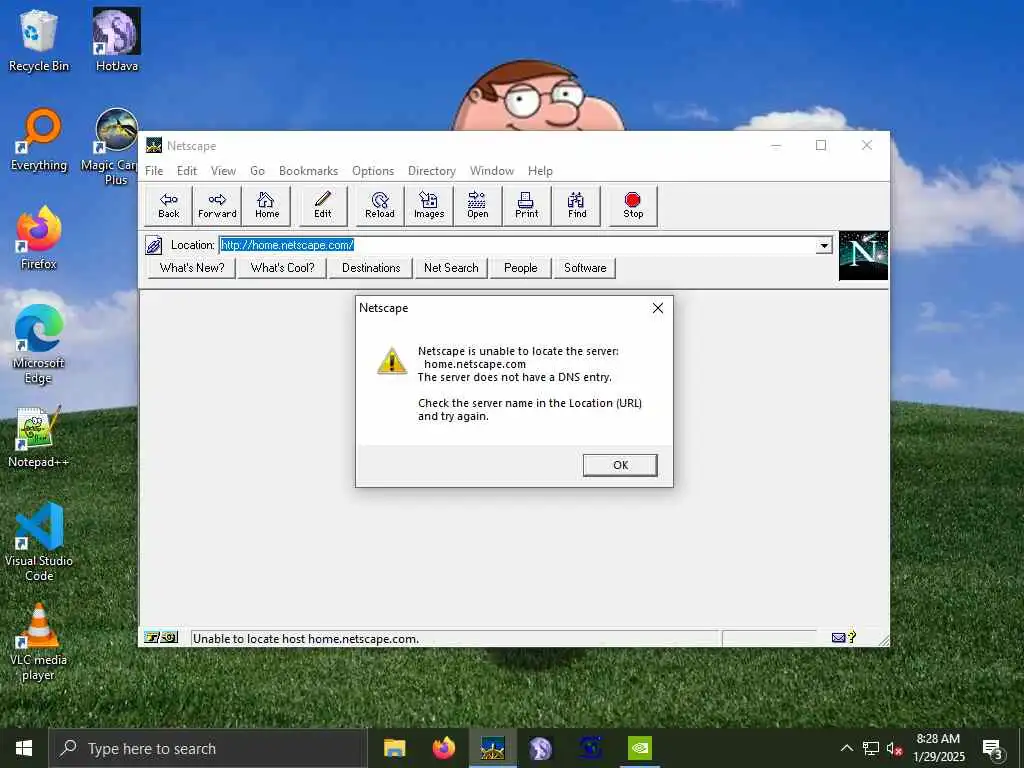Open the Edit menu

click(187, 171)
